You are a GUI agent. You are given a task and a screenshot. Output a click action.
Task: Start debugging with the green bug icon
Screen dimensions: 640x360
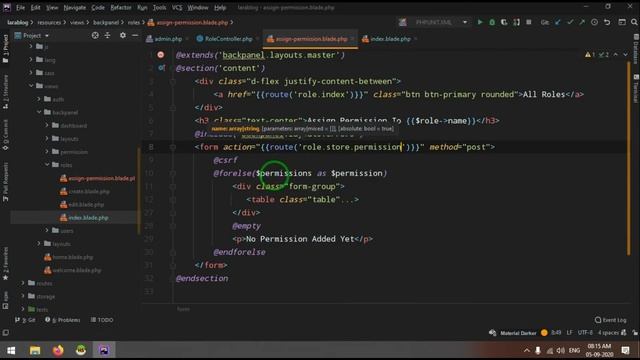[x=492, y=22]
